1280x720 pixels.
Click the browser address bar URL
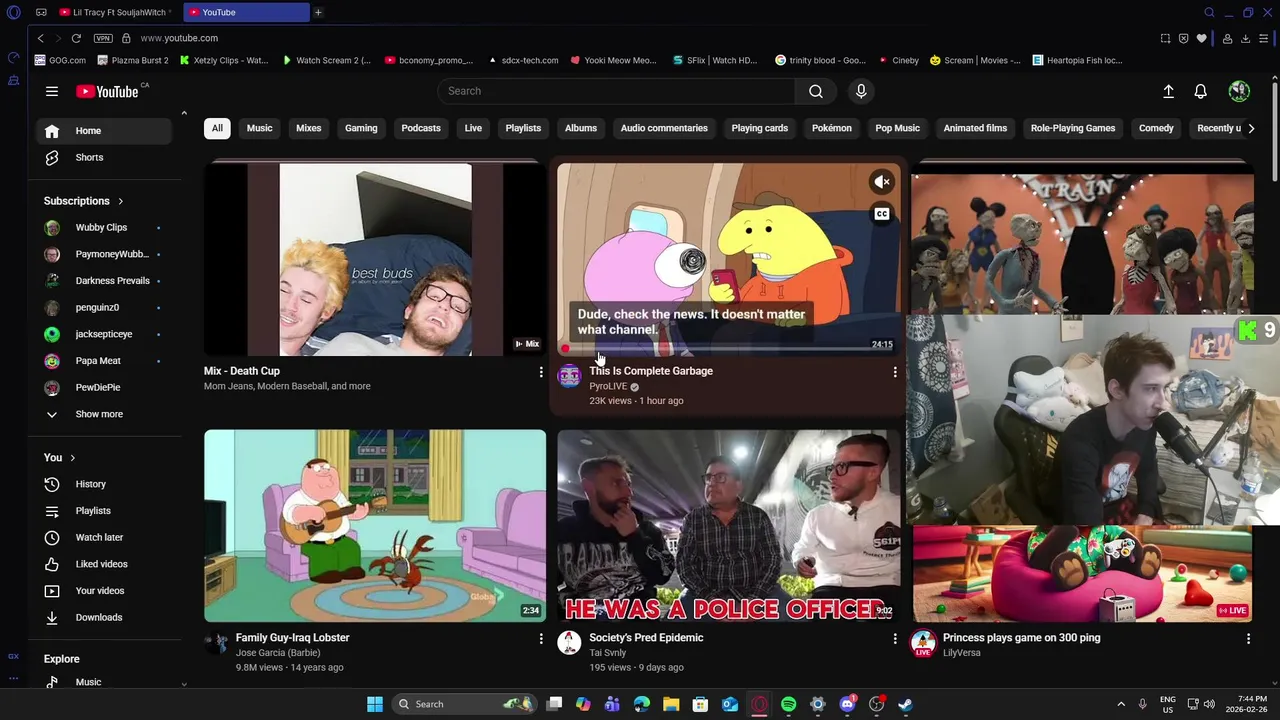point(180,38)
